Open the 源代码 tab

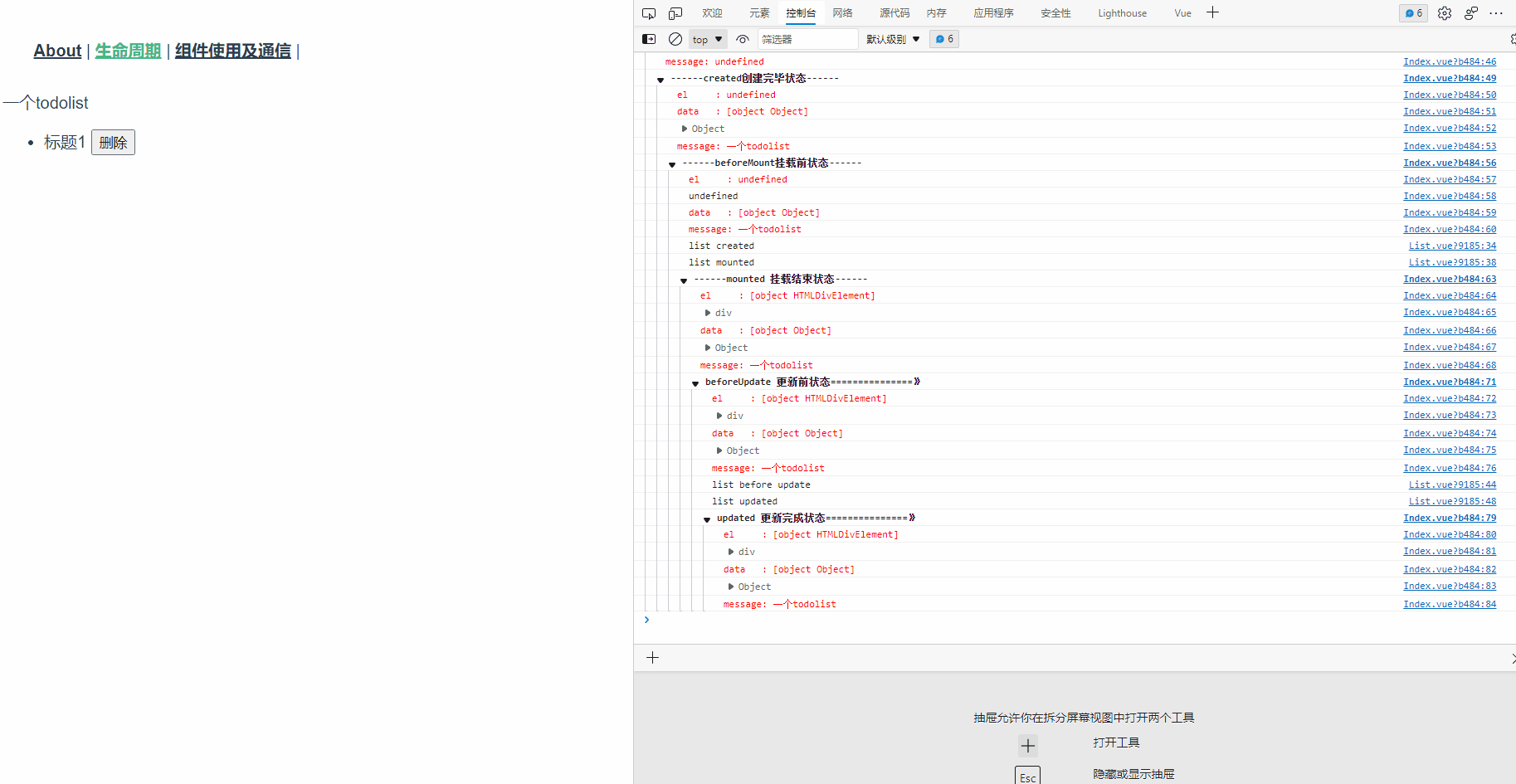(x=894, y=13)
